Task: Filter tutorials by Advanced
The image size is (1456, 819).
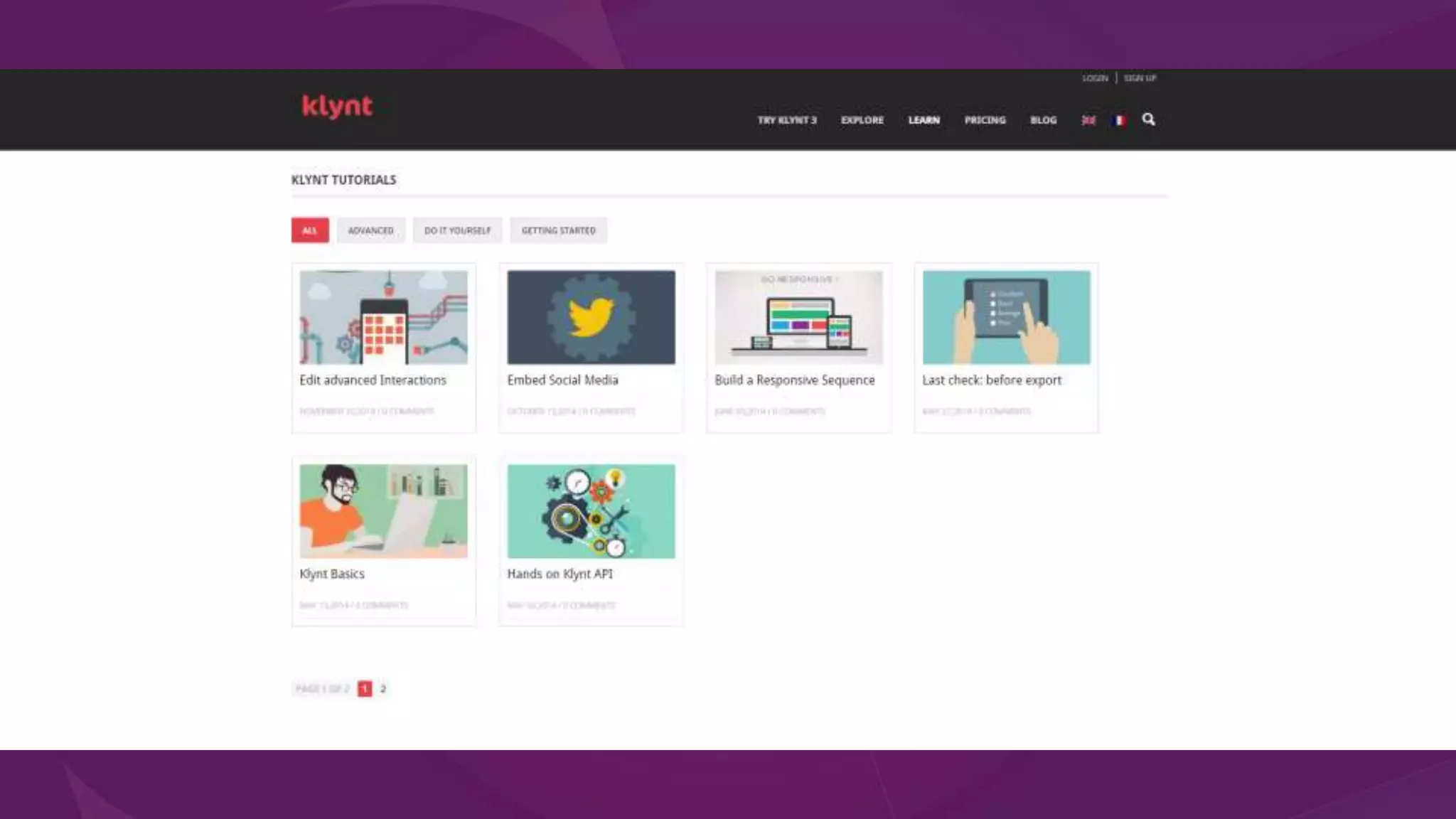Action: (x=370, y=230)
